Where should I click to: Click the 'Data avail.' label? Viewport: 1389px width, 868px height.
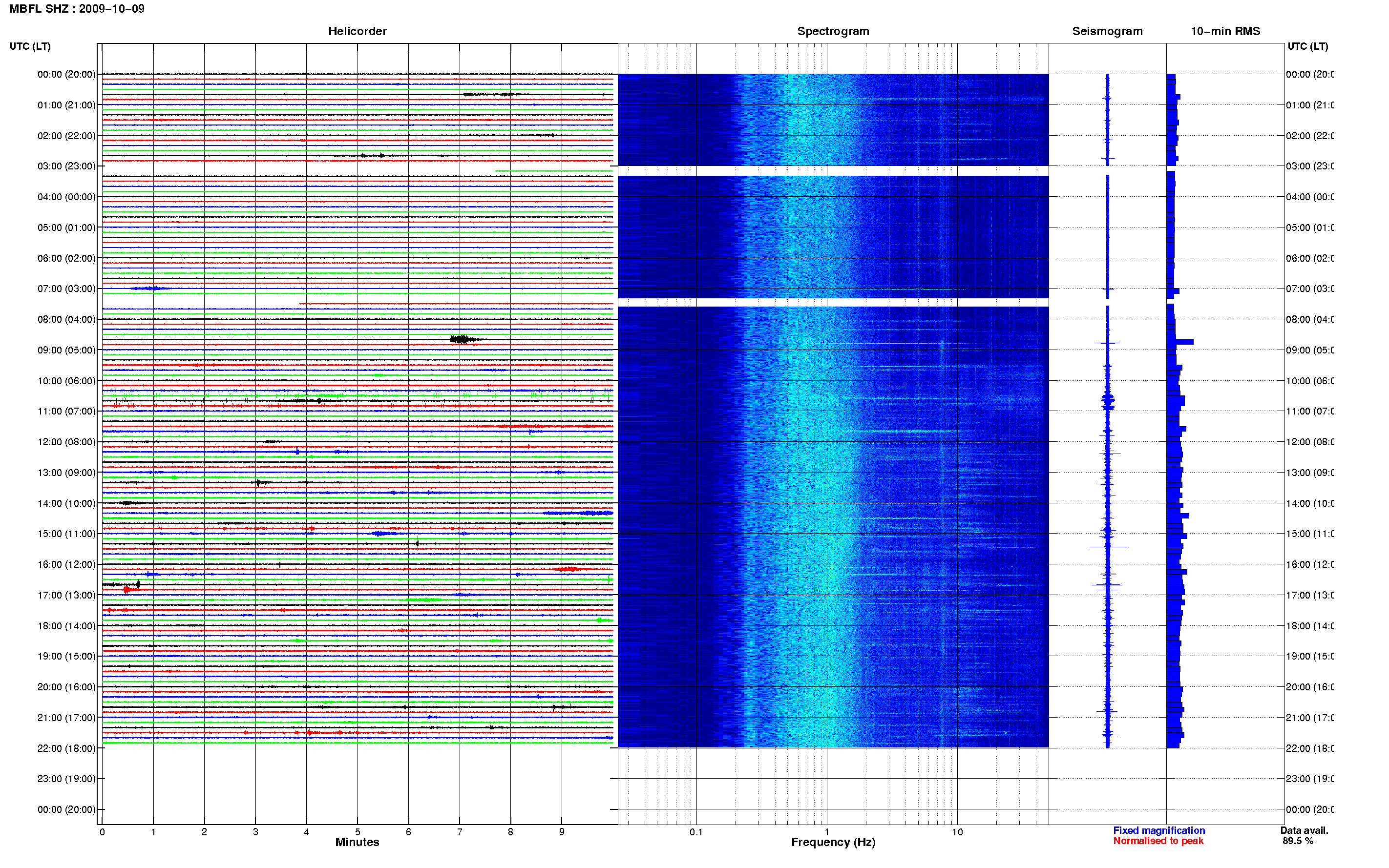[1304, 830]
